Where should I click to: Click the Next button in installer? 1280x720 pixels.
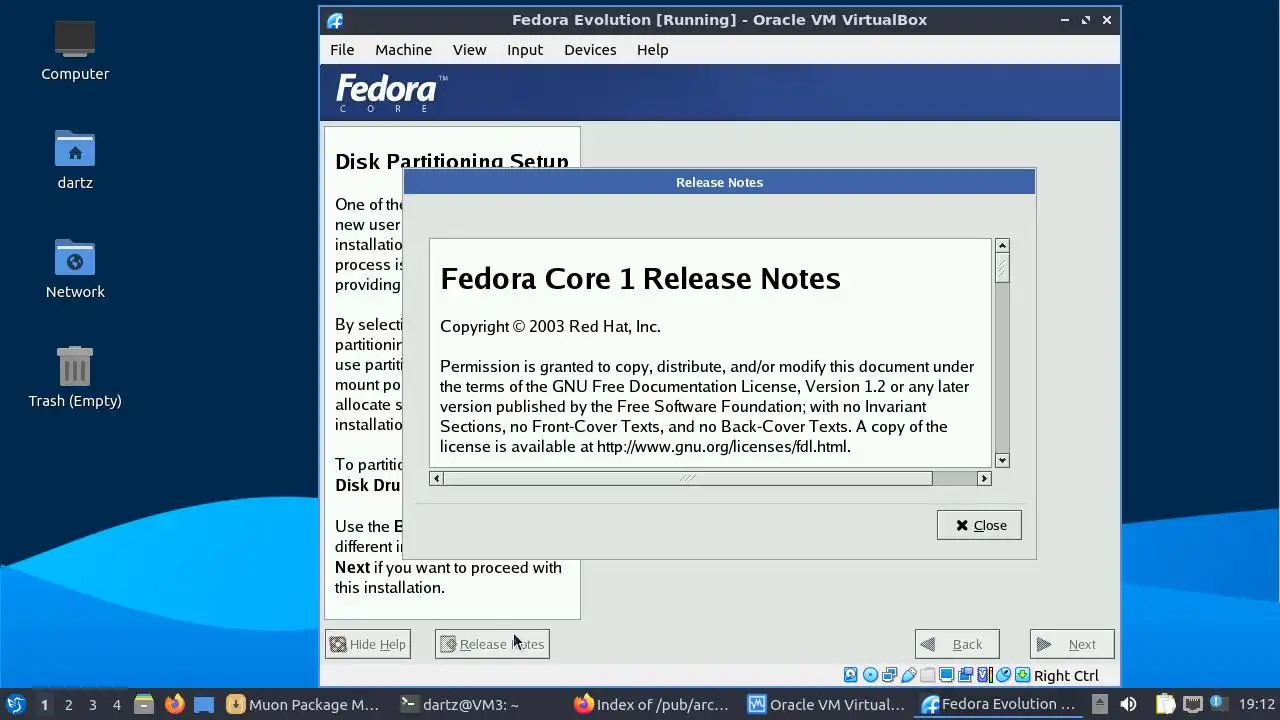pos(1072,644)
